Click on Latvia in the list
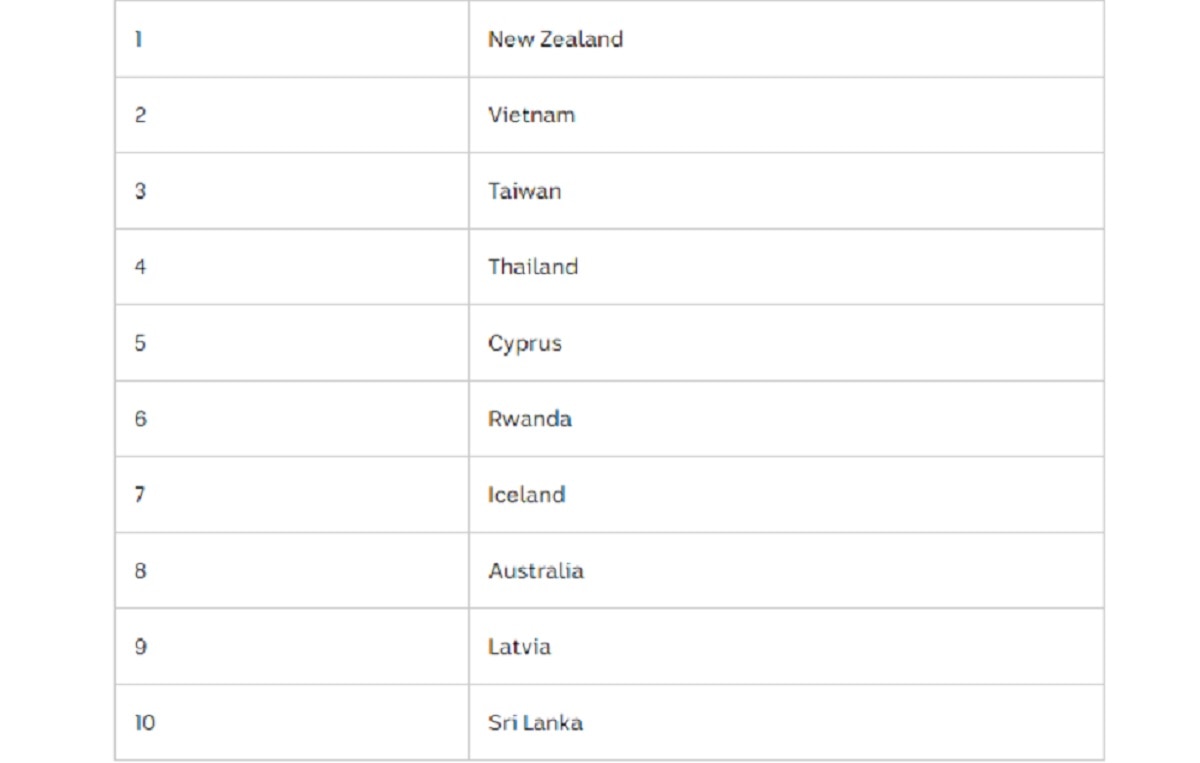 pos(519,647)
